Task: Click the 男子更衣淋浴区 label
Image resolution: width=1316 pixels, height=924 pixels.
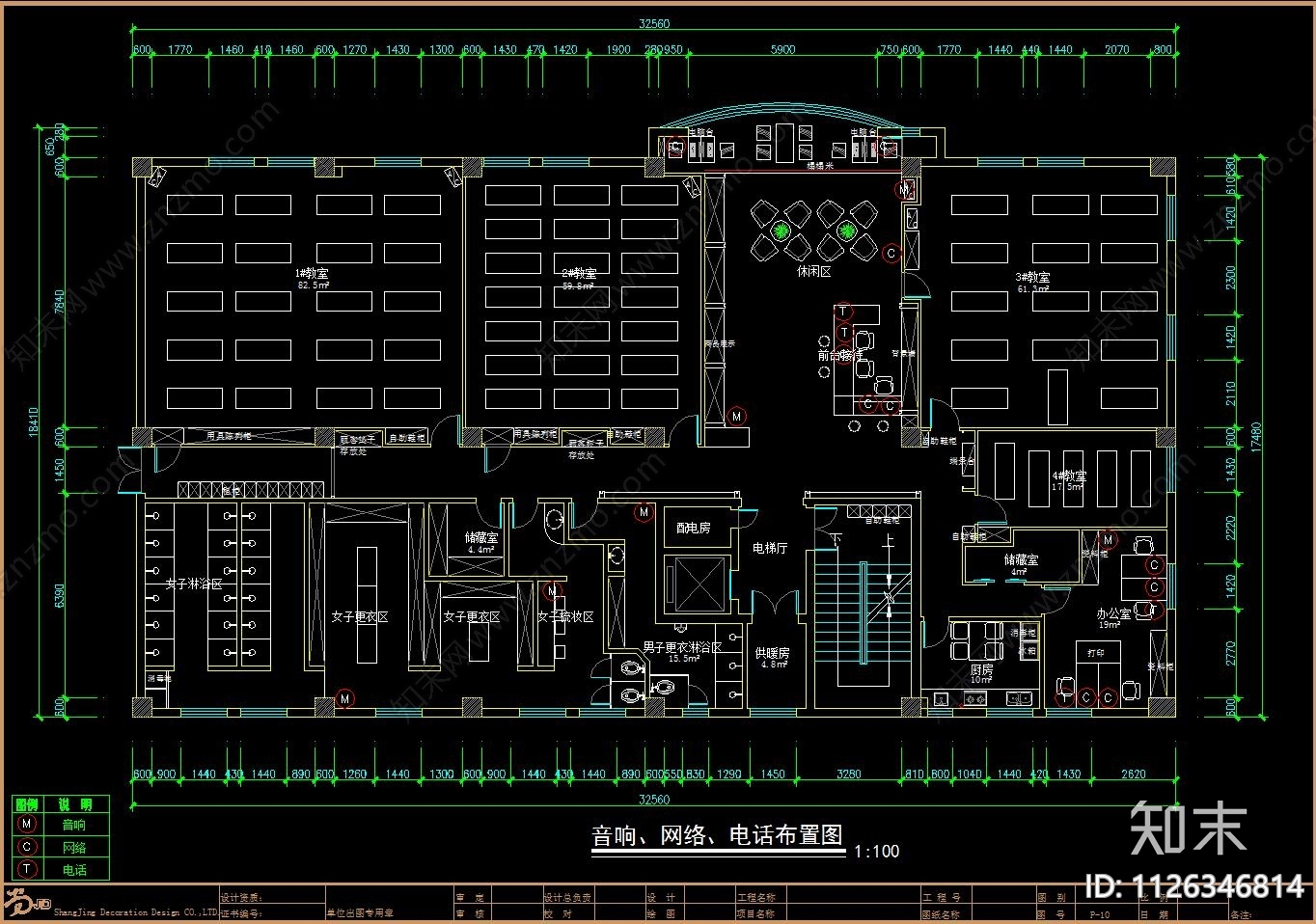Action: 682,647
